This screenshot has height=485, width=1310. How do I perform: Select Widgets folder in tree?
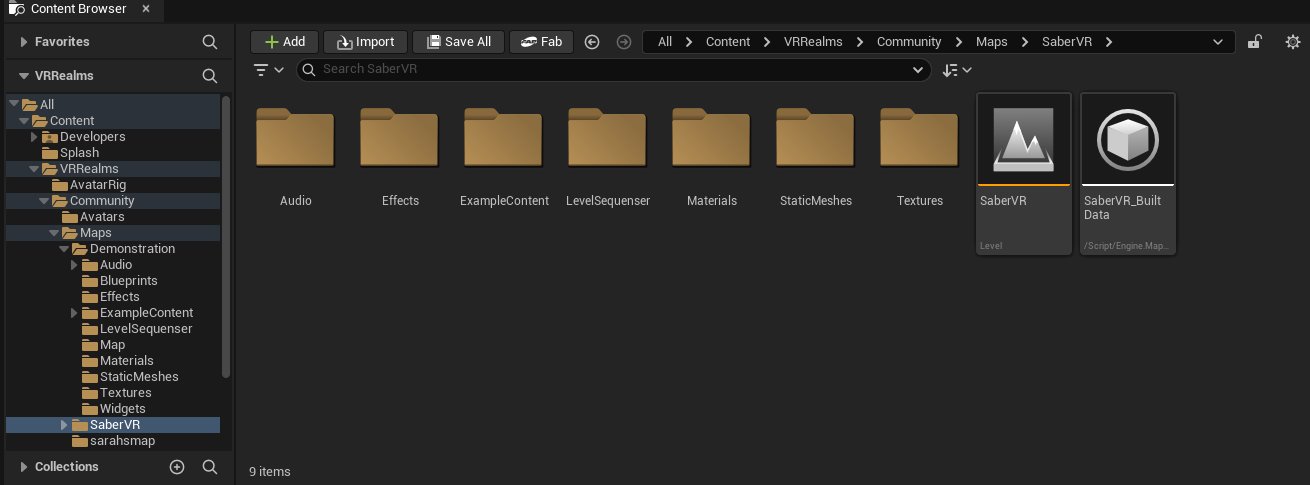coord(122,408)
